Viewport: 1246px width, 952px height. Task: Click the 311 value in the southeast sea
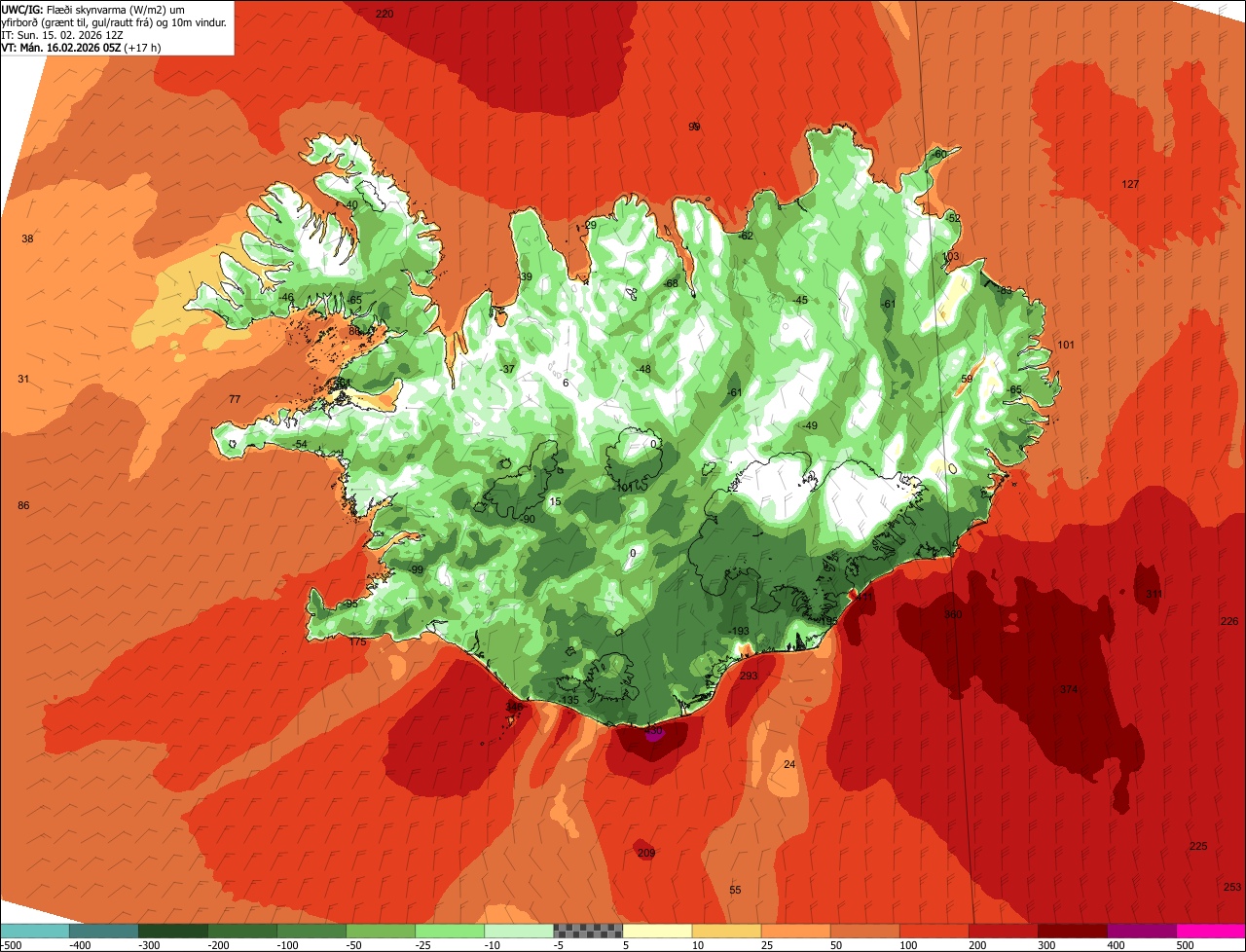[x=1154, y=595]
